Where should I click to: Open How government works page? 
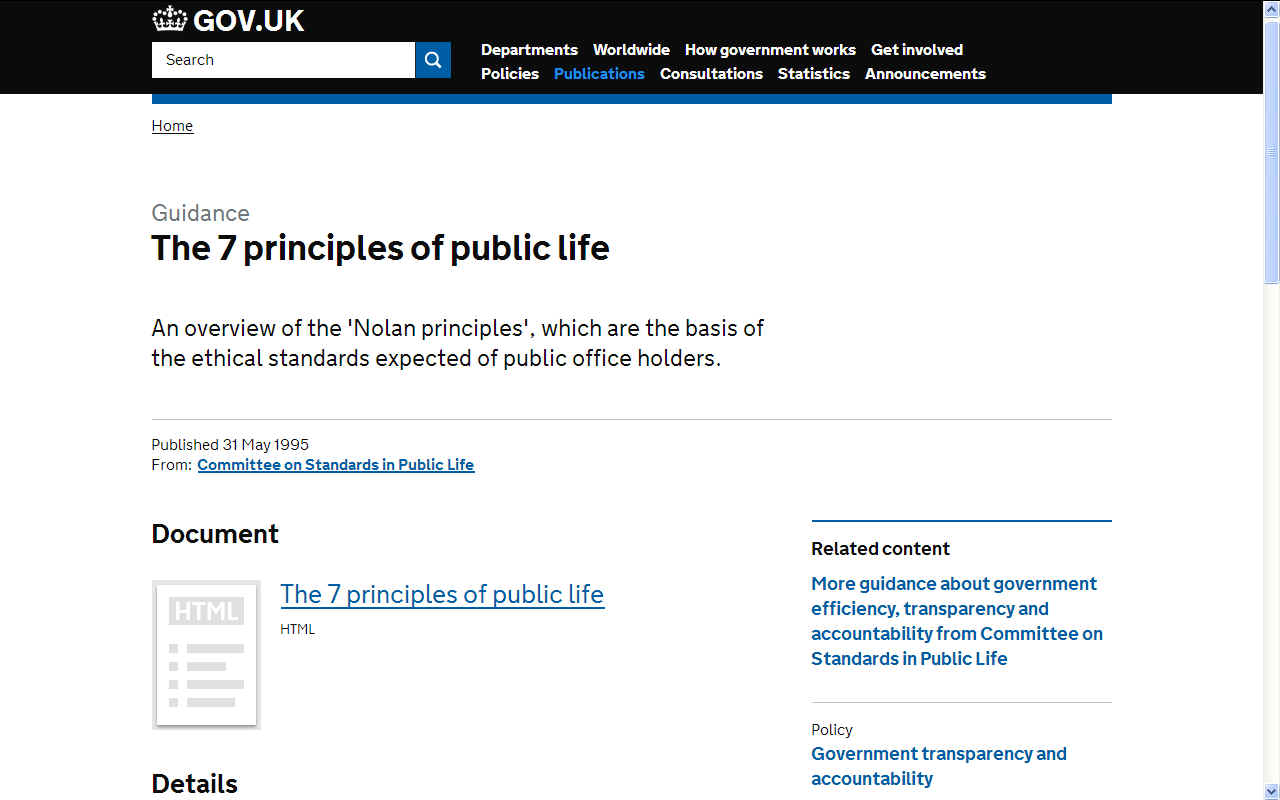[x=770, y=50]
